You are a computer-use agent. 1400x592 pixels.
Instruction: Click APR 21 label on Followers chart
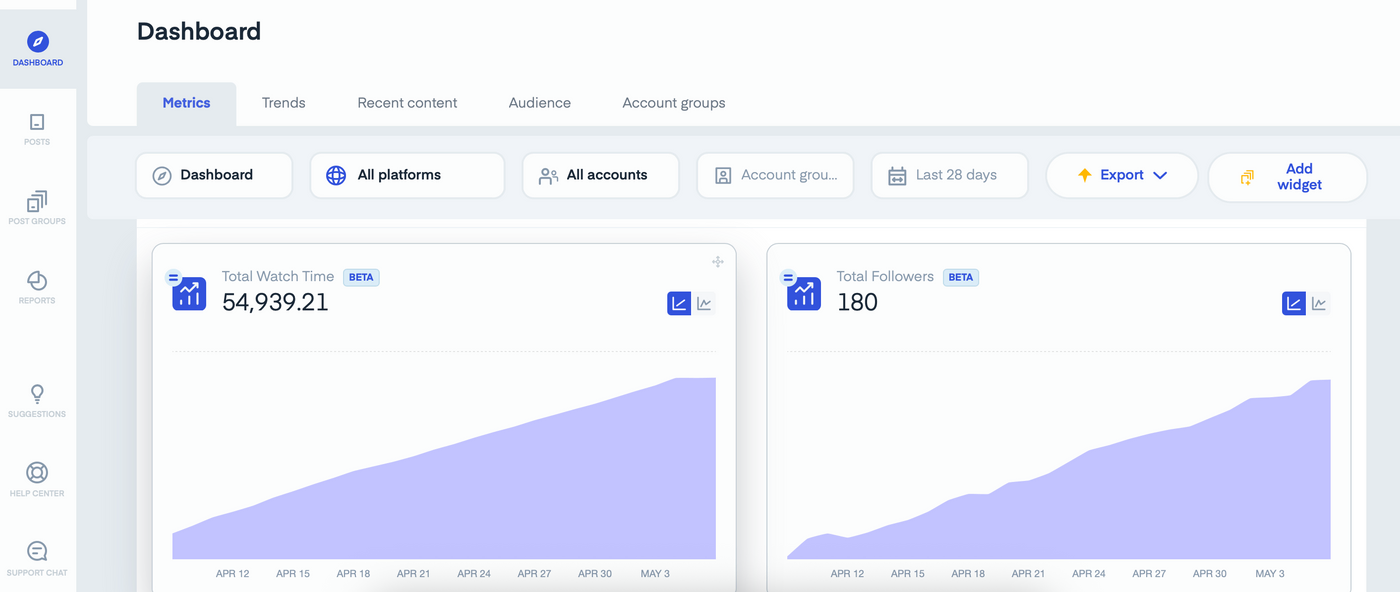(x=1028, y=574)
